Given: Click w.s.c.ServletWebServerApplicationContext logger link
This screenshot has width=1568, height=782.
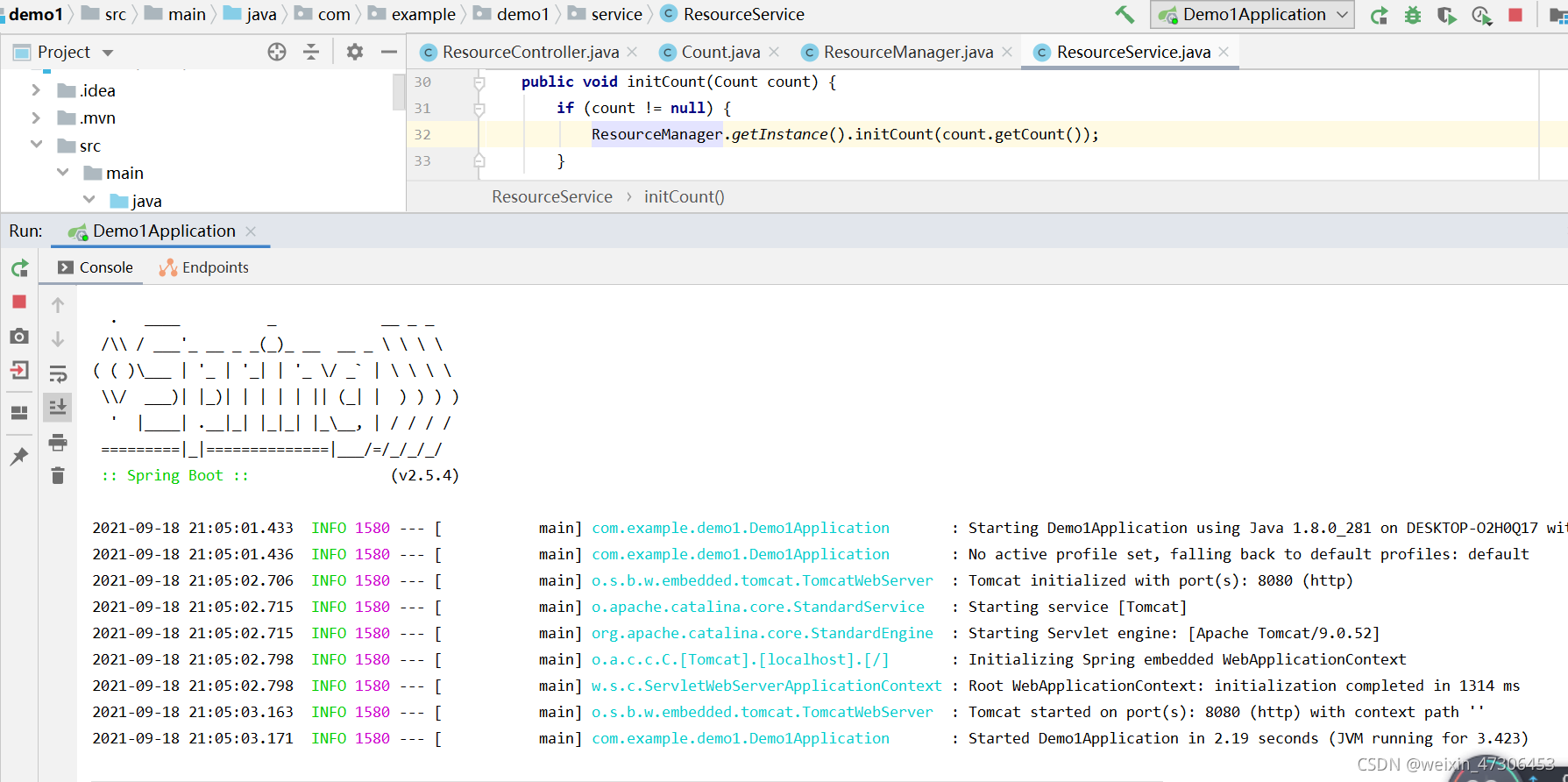Looking at the screenshot, I should point(766,686).
